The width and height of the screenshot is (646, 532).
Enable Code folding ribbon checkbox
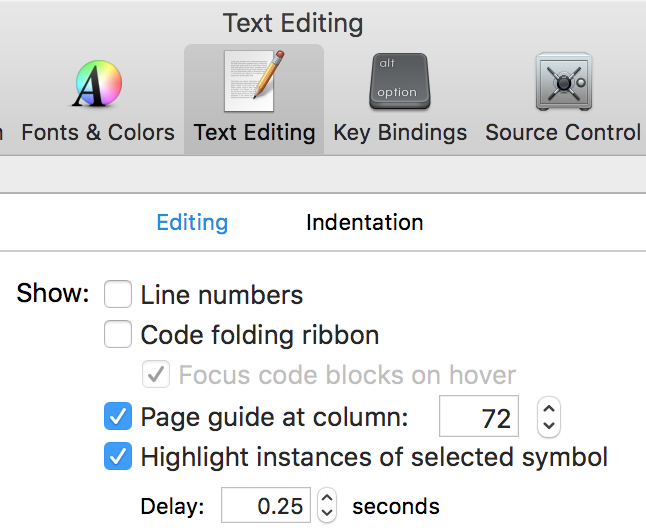pyautogui.click(x=118, y=335)
